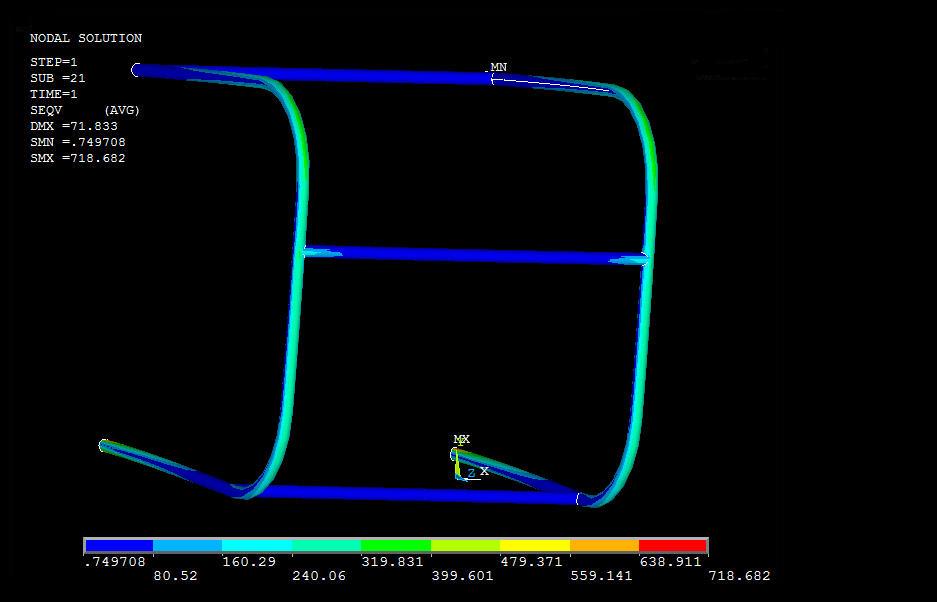Image resolution: width=937 pixels, height=602 pixels.
Task: Click the cyan legend color band
Action: coord(257,545)
